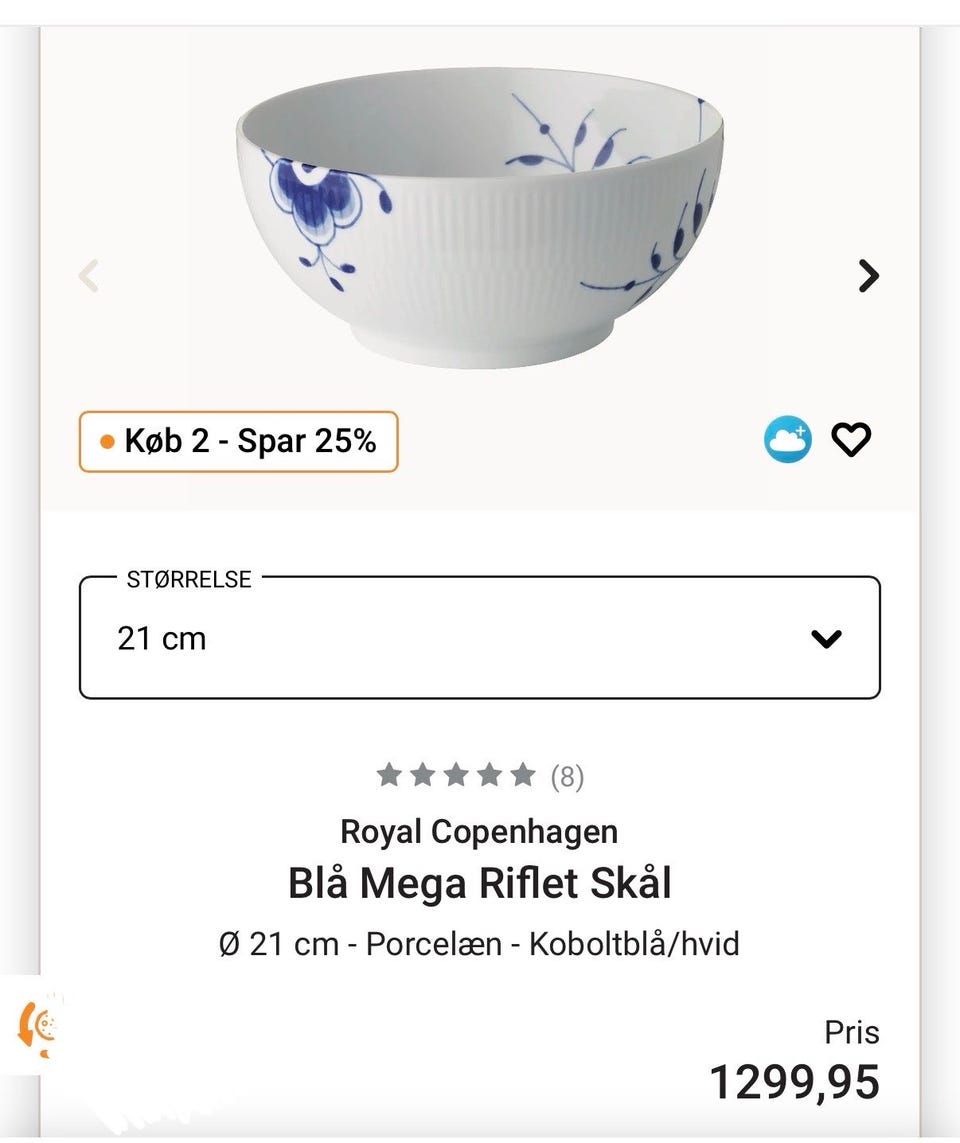
Task: Open the Køb 2 - Spar 25% offer
Action: 238,441
